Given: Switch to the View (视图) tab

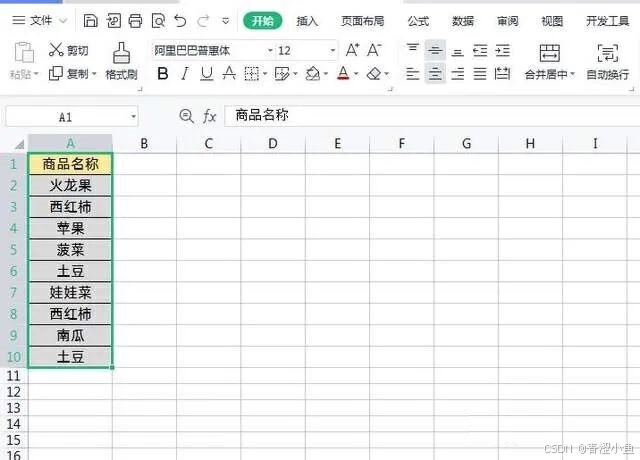Looking at the screenshot, I should (552, 21).
